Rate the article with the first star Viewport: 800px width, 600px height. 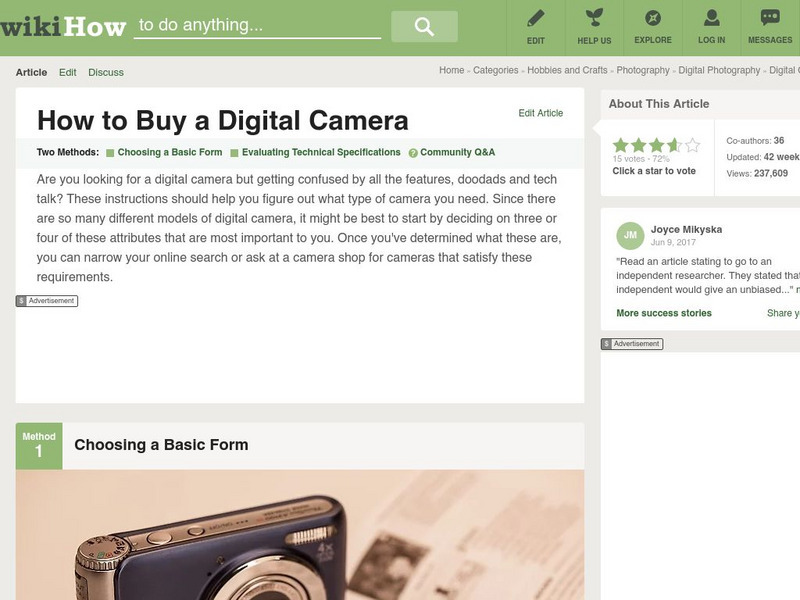point(620,145)
